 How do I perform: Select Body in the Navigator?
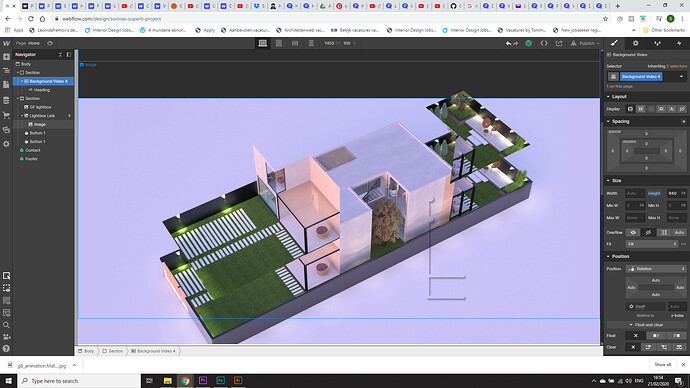tap(26, 64)
